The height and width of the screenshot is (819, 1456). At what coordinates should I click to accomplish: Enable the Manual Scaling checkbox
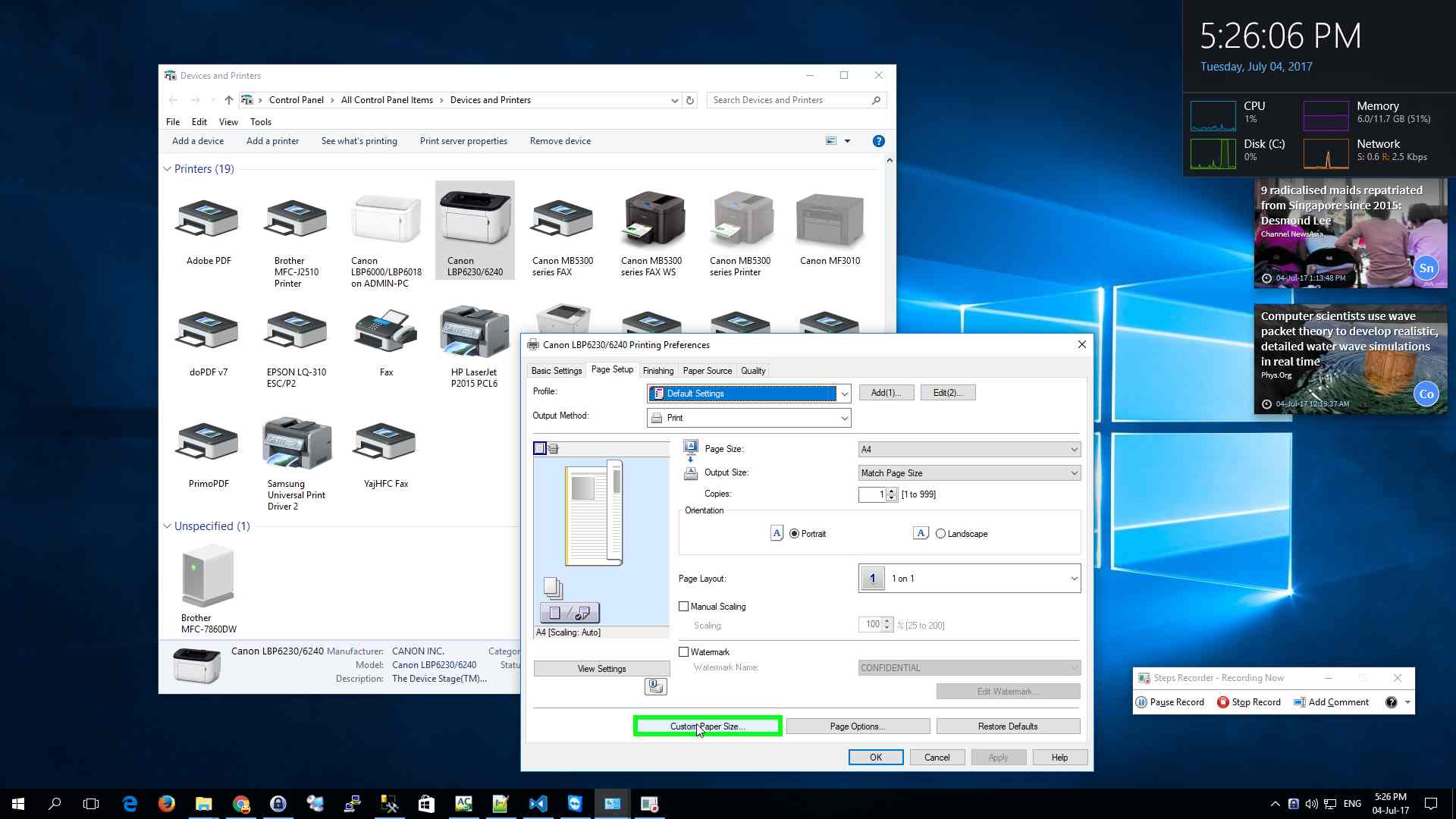point(684,607)
